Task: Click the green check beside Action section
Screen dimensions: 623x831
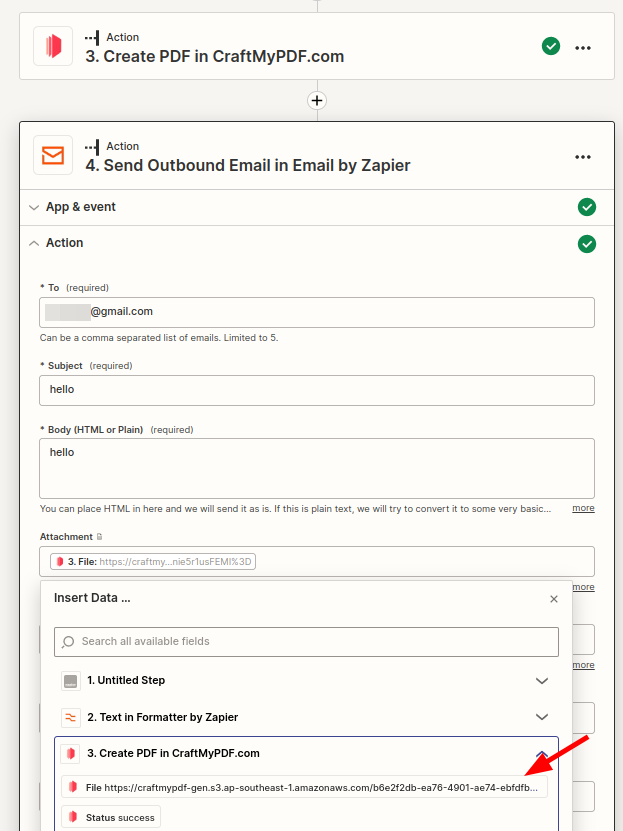Action: (x=587, y=243)
